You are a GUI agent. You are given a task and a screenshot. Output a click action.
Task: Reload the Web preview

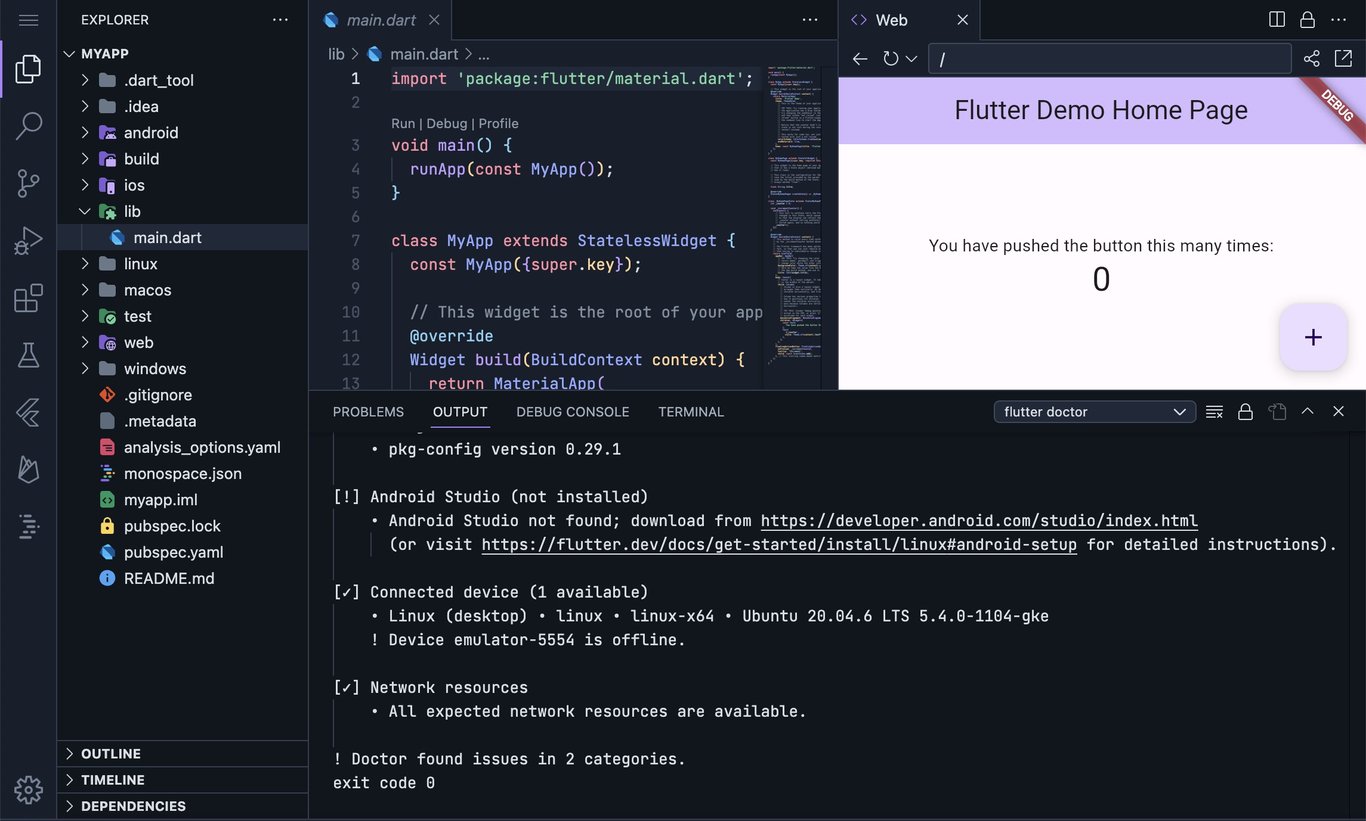tap(890, 59)
